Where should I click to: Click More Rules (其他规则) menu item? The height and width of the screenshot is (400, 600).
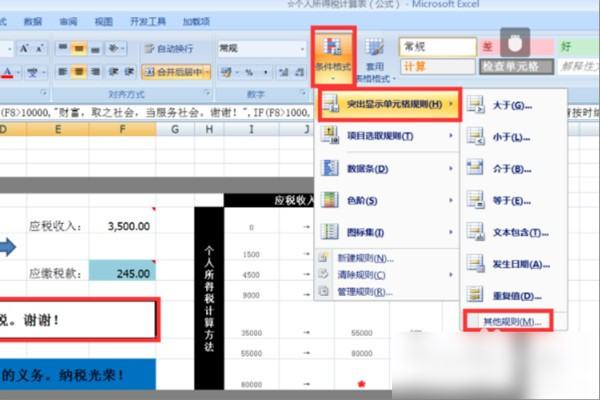tap(510, 322)
